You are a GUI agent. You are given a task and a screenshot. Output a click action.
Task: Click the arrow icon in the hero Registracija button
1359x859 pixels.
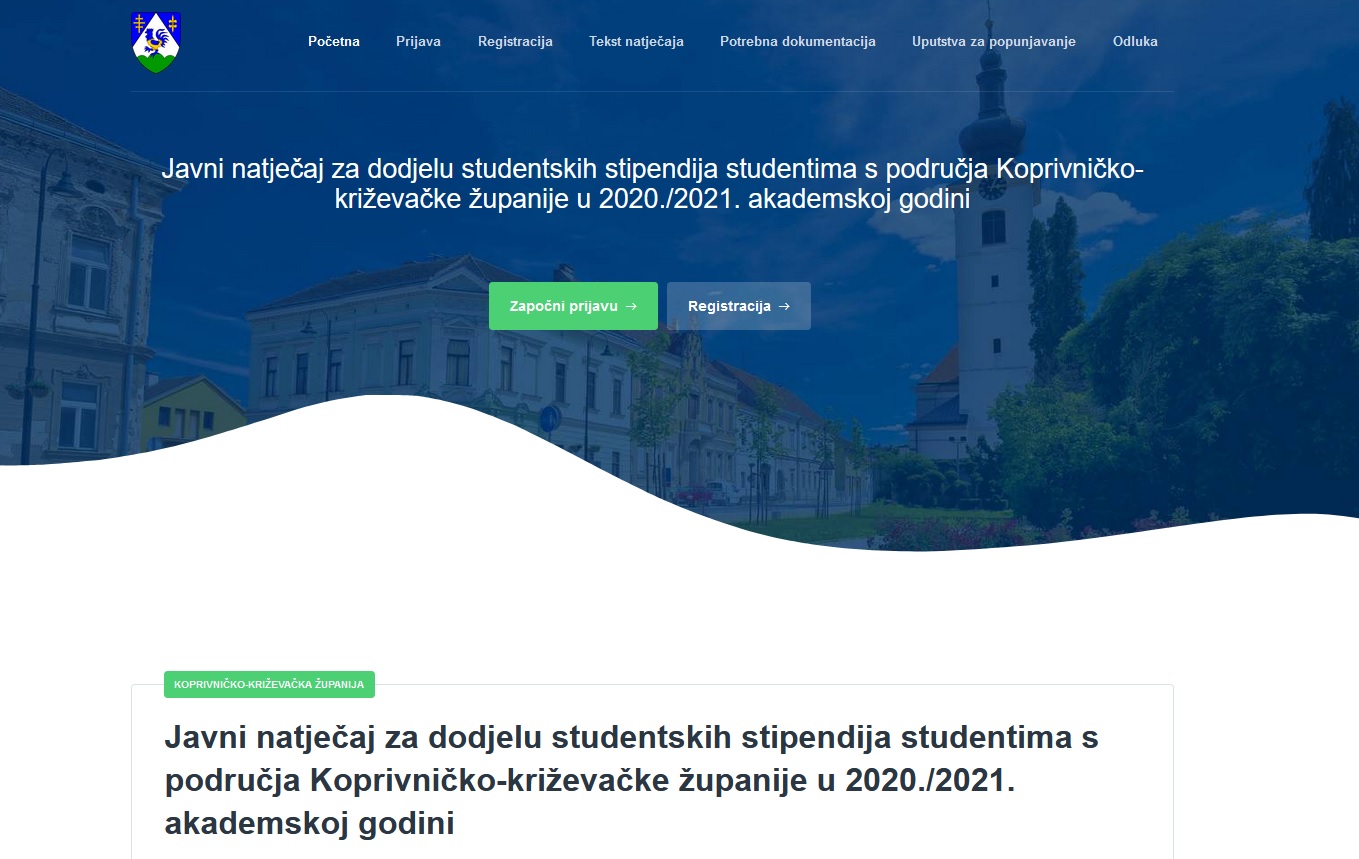click(784, 306)
